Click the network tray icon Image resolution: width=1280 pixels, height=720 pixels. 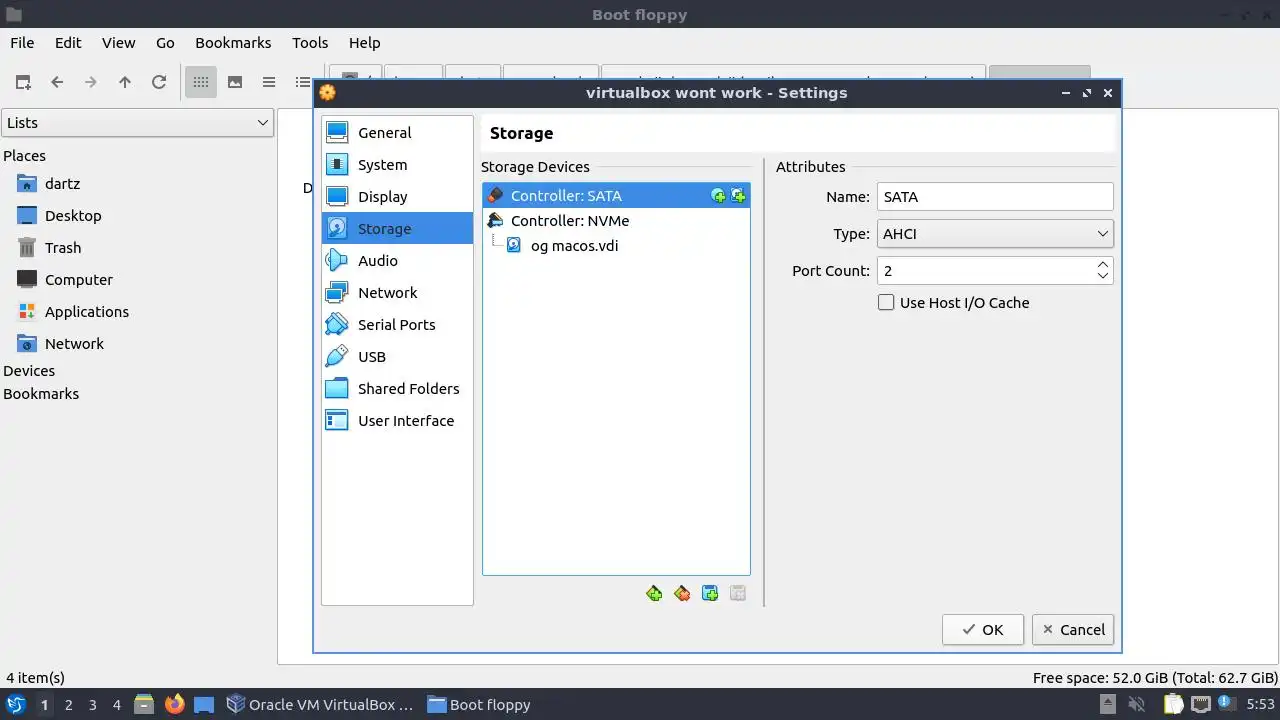(x=1201, y=704)
